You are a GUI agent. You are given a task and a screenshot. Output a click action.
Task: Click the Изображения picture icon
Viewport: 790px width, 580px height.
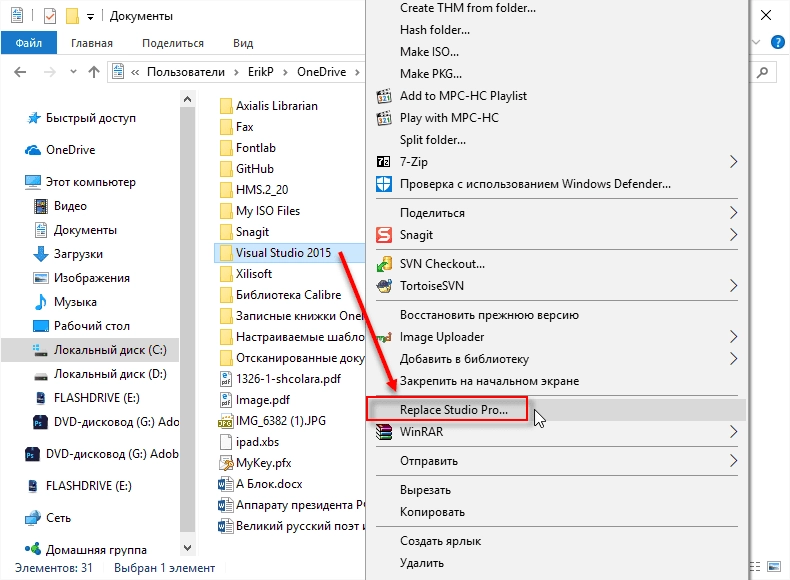click(41, 278)
